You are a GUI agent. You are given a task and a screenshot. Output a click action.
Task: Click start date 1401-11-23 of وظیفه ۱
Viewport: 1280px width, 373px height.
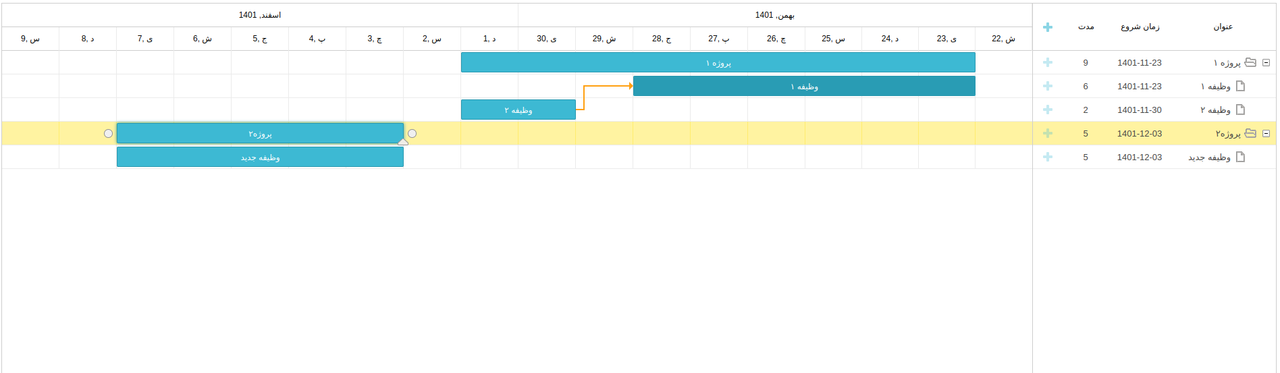tap(1139, 86)
